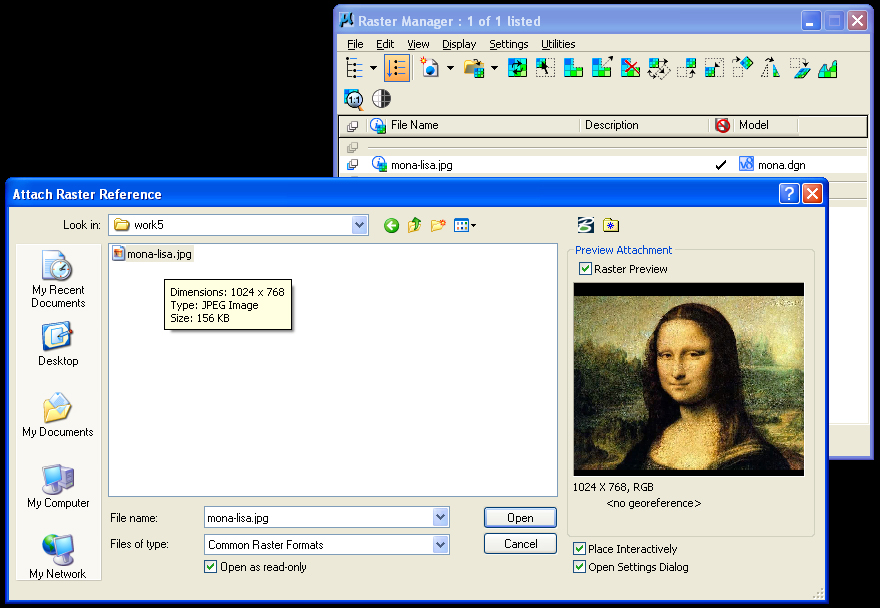Click the Model column header
The height and width of the screenshot is (608, 880).
(754, 125)
